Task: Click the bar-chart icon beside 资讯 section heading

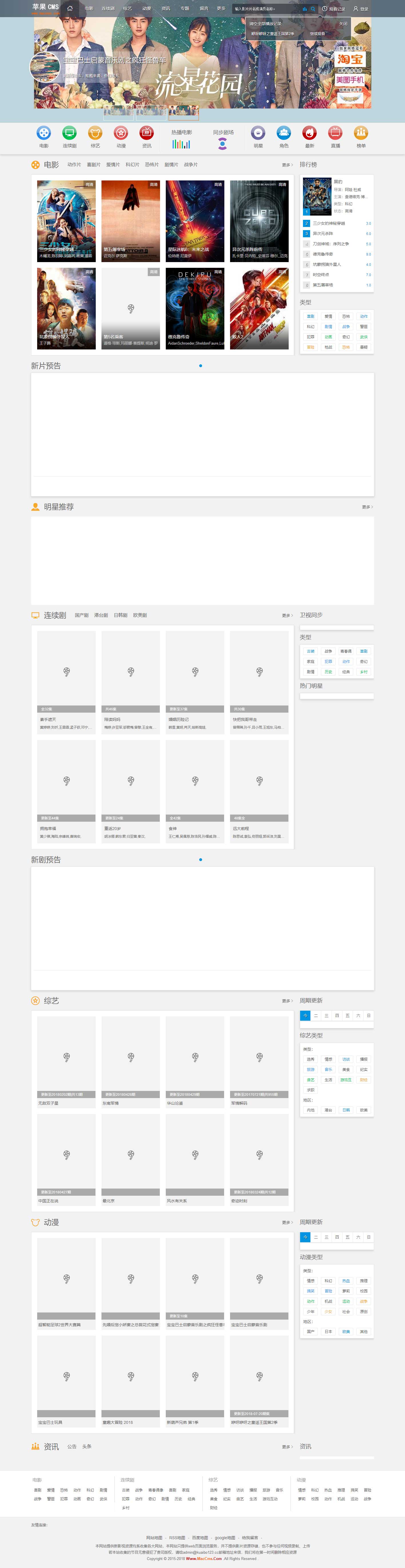Action: pos(35,1446)
